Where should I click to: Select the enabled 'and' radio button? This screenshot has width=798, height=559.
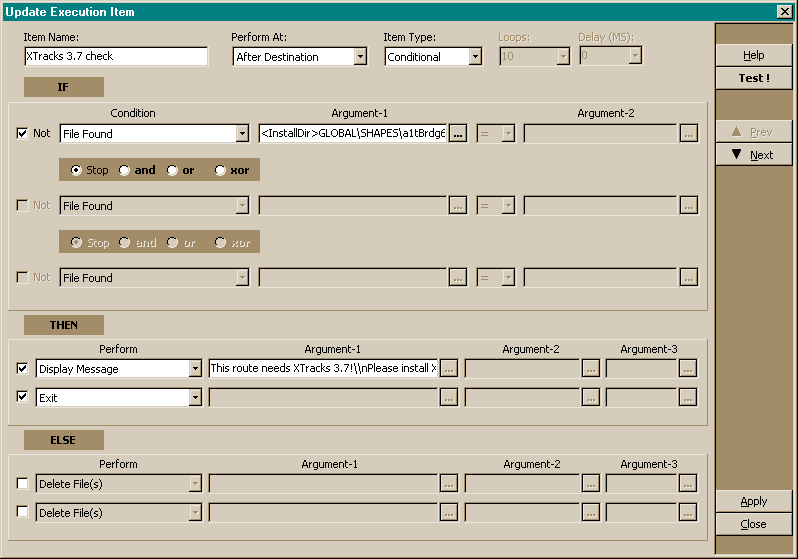(124, 170)
